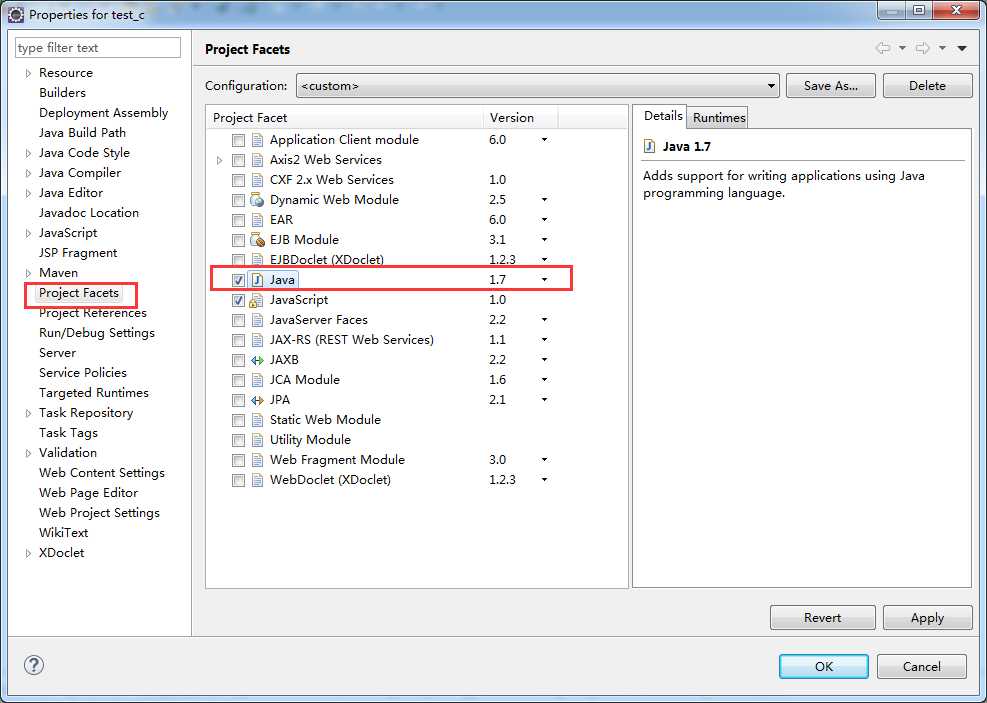
Task: Open the Java version dropdown arrow
Action: 544,280
